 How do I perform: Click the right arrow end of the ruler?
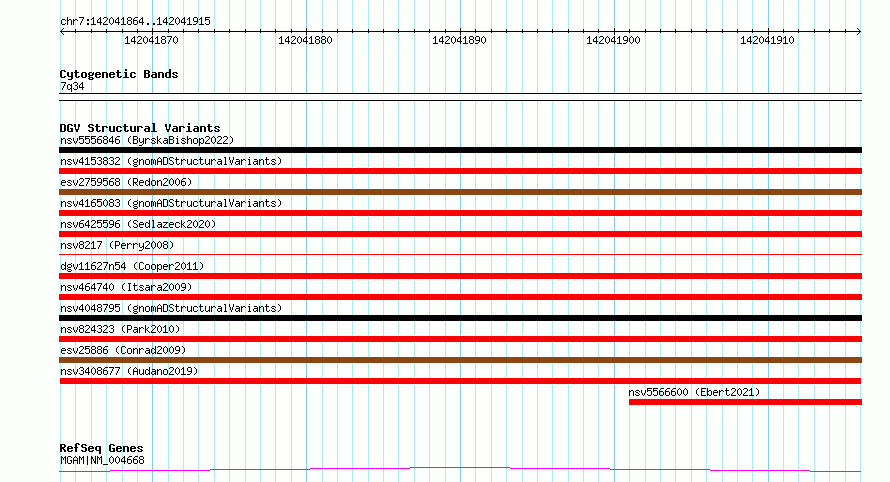pyautogui.click(x=859, y=32)
